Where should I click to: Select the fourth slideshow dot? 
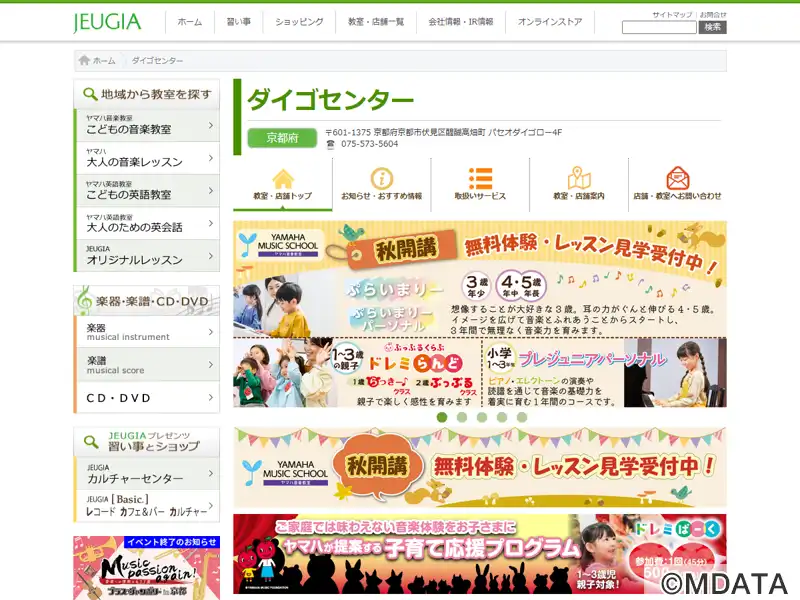click(502, 417)
